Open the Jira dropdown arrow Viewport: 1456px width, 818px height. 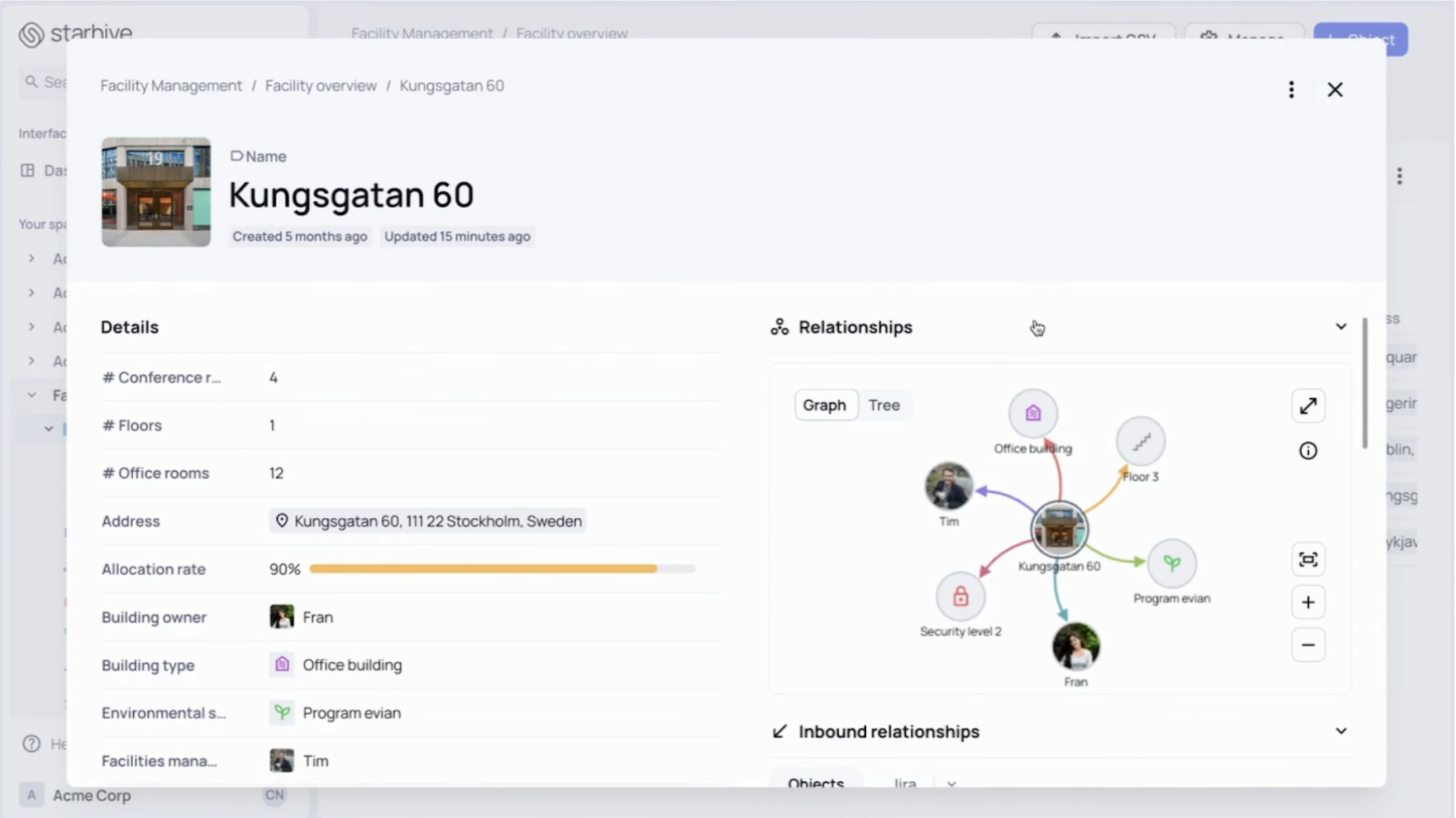(951, 784)
